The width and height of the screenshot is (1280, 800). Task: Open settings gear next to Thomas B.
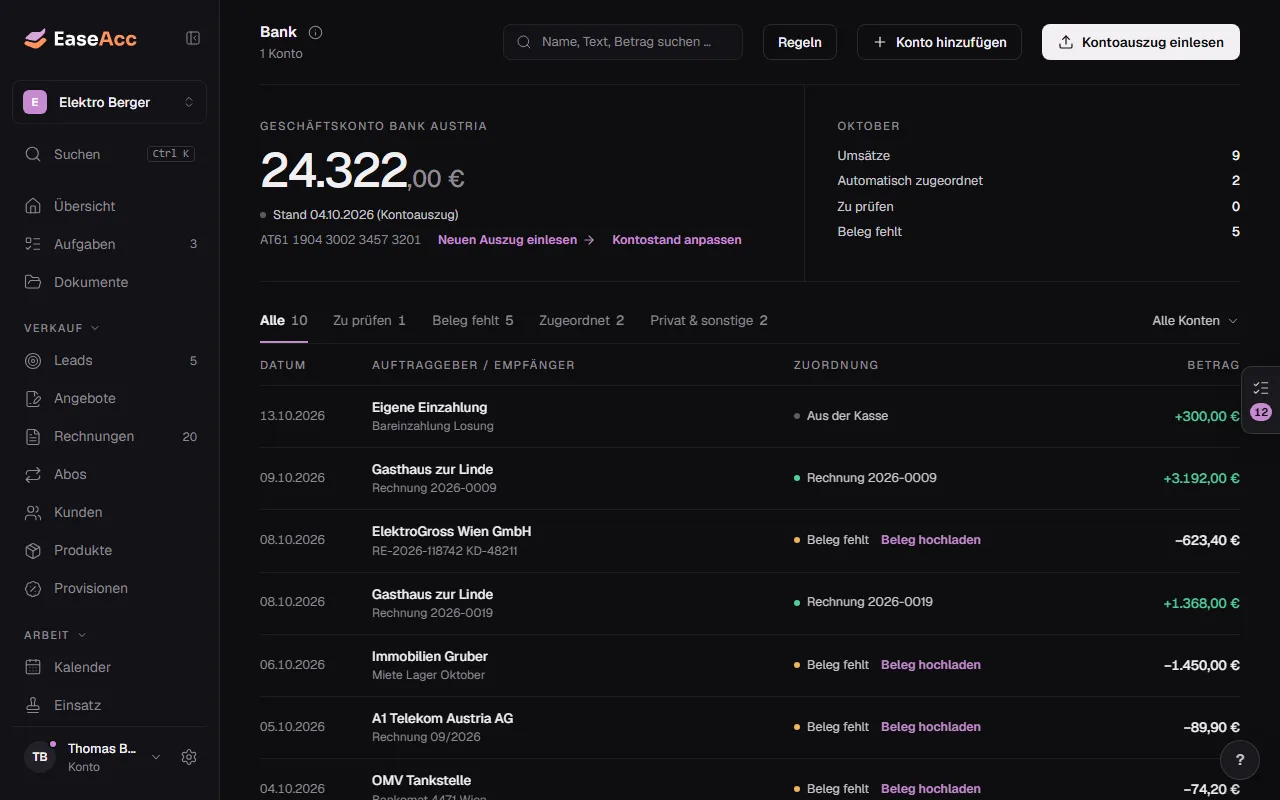click(x=189, y=757)
